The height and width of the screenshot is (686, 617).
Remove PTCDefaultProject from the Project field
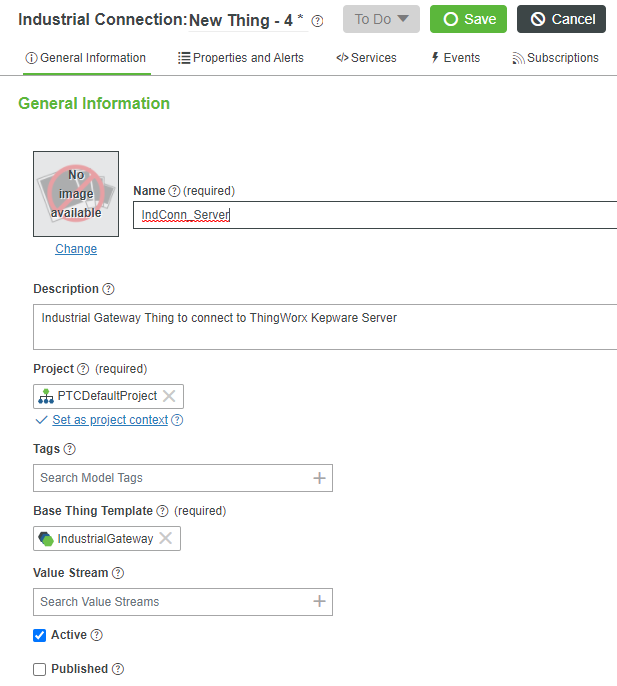(169, 396)
